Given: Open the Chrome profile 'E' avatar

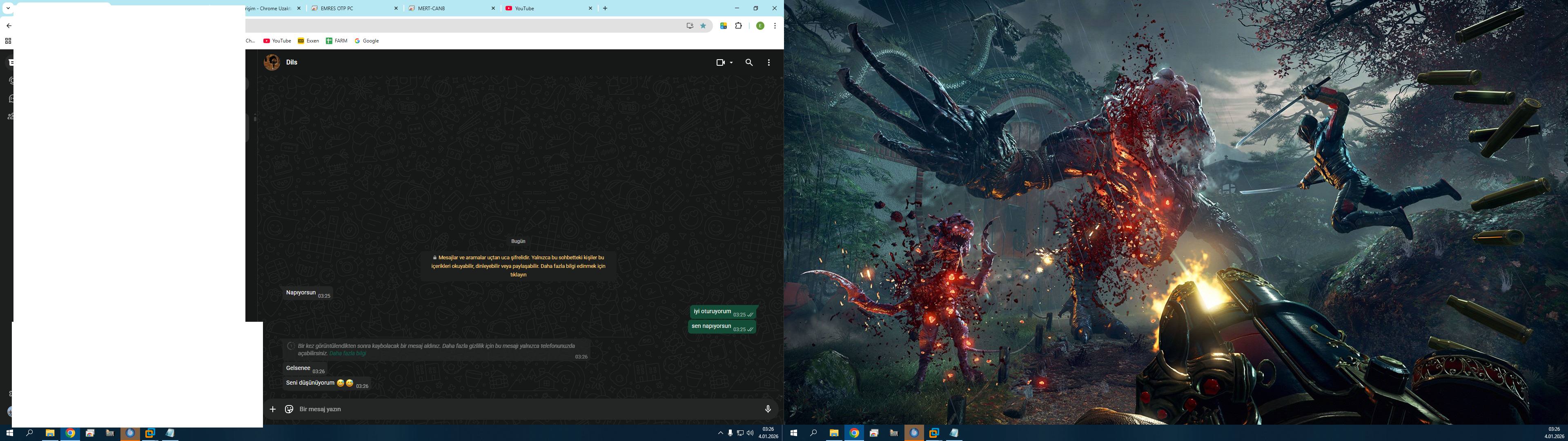Looking at the screenshot, I should click(760, 26).
